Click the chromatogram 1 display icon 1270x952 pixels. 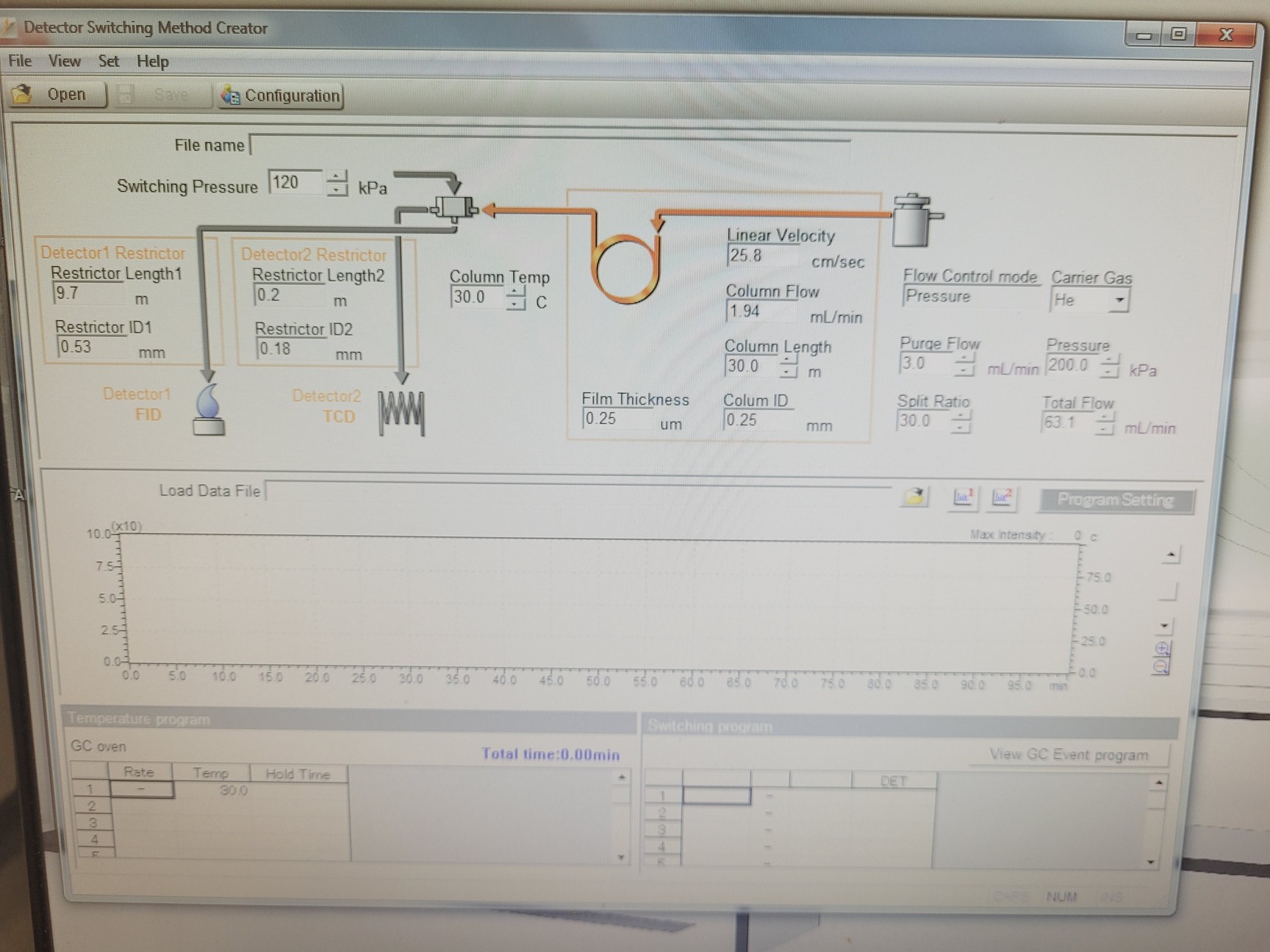coord(963,497)
